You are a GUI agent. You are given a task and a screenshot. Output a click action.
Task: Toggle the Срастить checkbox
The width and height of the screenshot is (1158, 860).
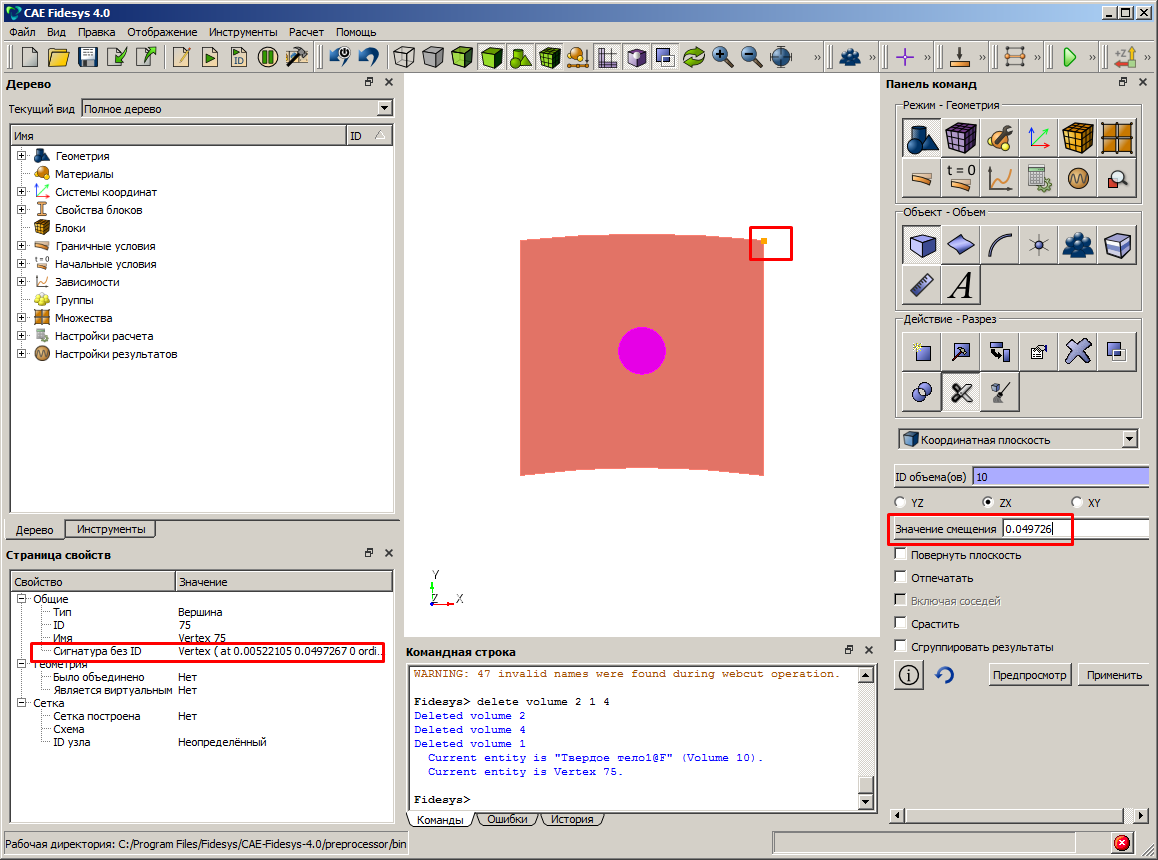point(900,623)
